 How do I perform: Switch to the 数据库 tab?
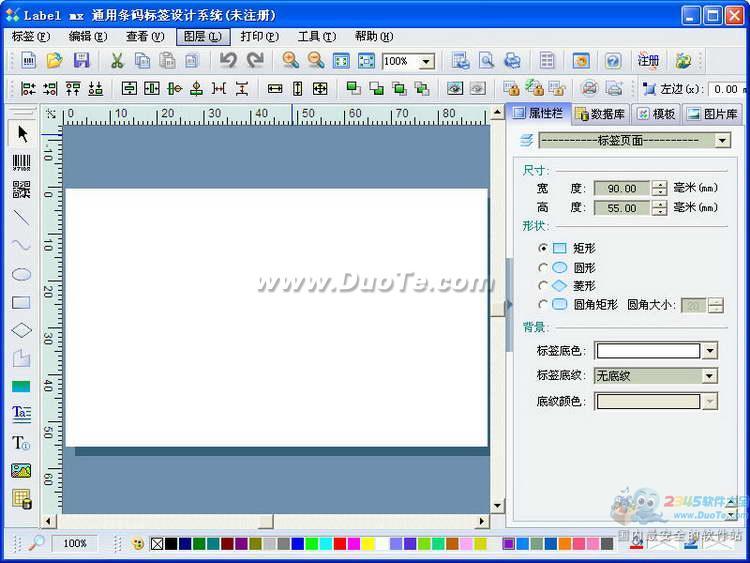pyautogui.click(x=601, y=114)
